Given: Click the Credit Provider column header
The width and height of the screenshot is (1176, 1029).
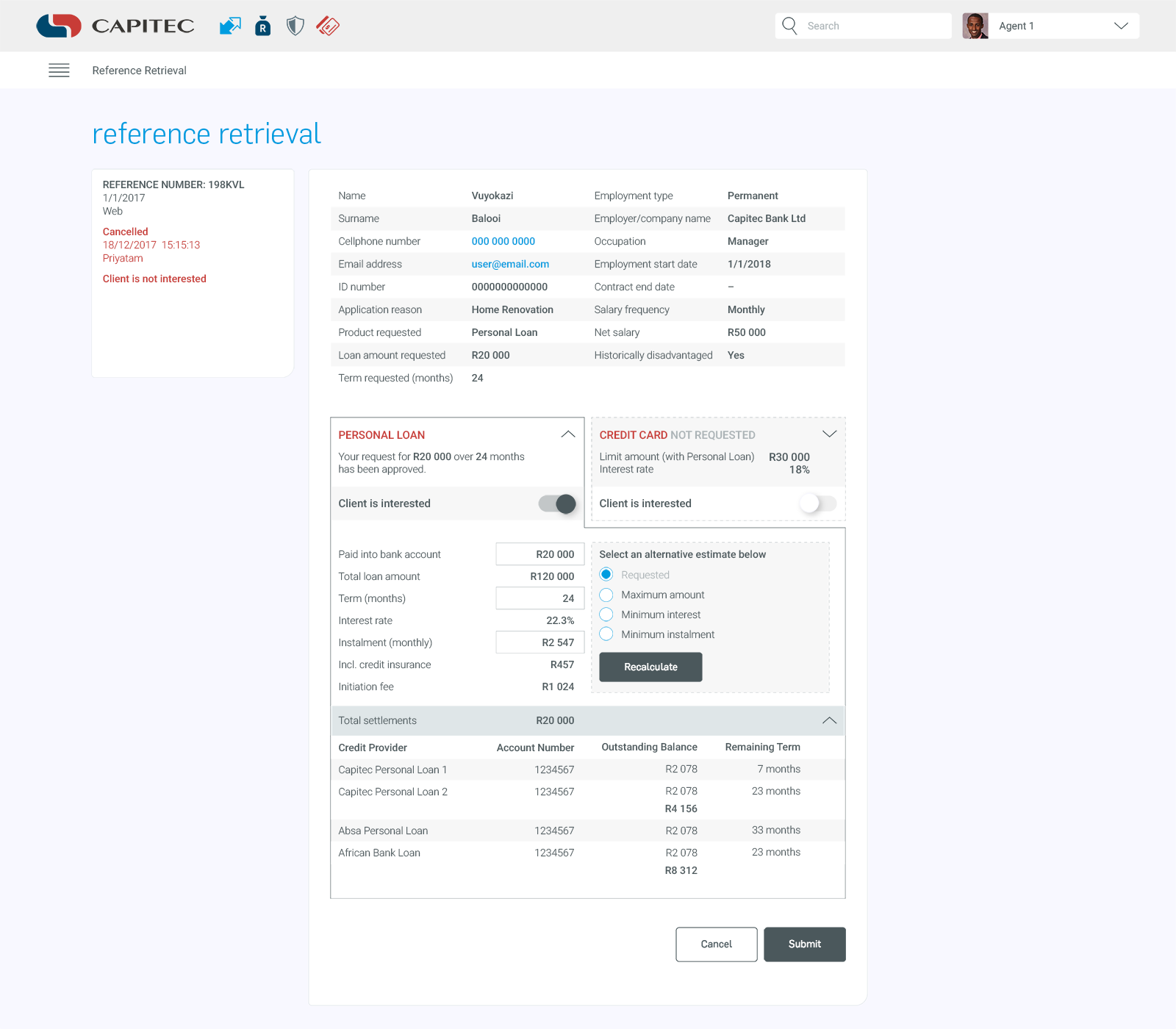Looking at the screenshot, I should [x=373, y=747].
